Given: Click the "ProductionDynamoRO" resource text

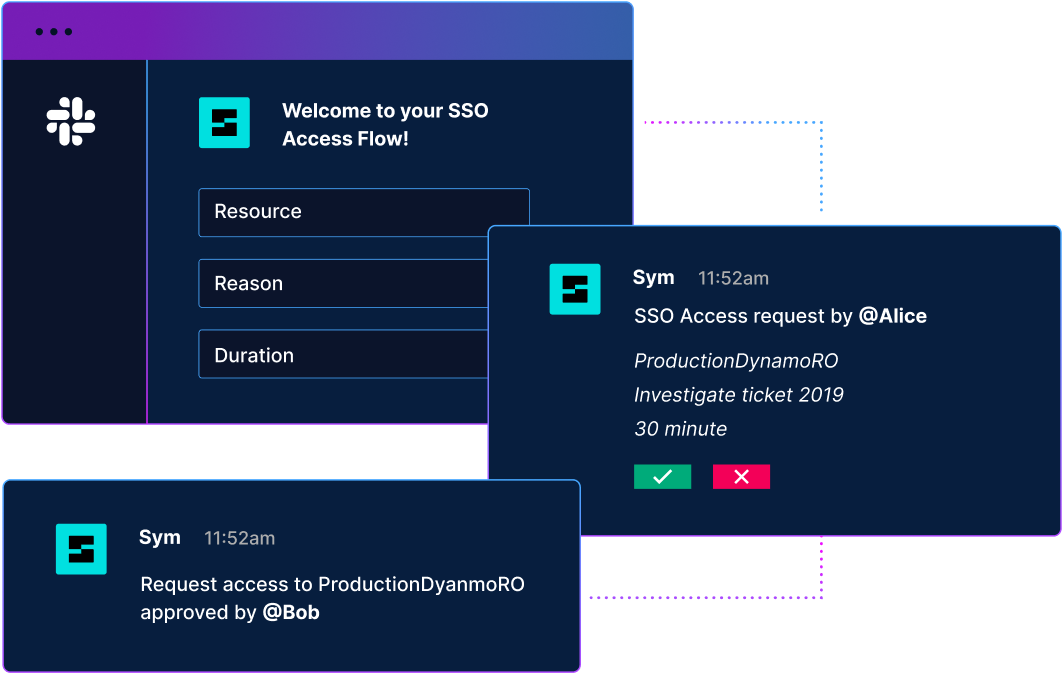Looking at the screenshot, I should click(x=736, y=361).
